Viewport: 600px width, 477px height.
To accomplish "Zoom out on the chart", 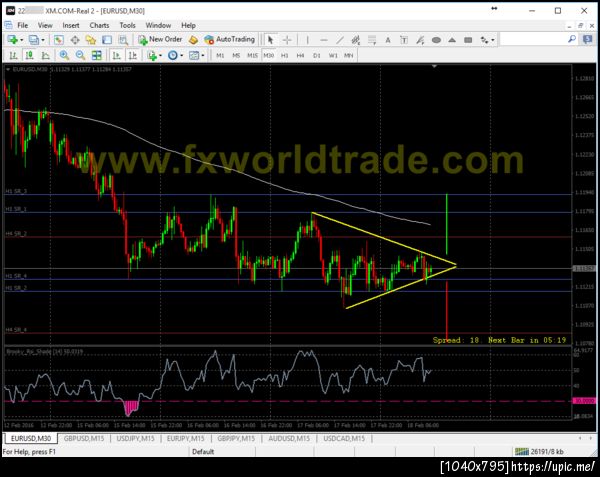I will 80,56.
